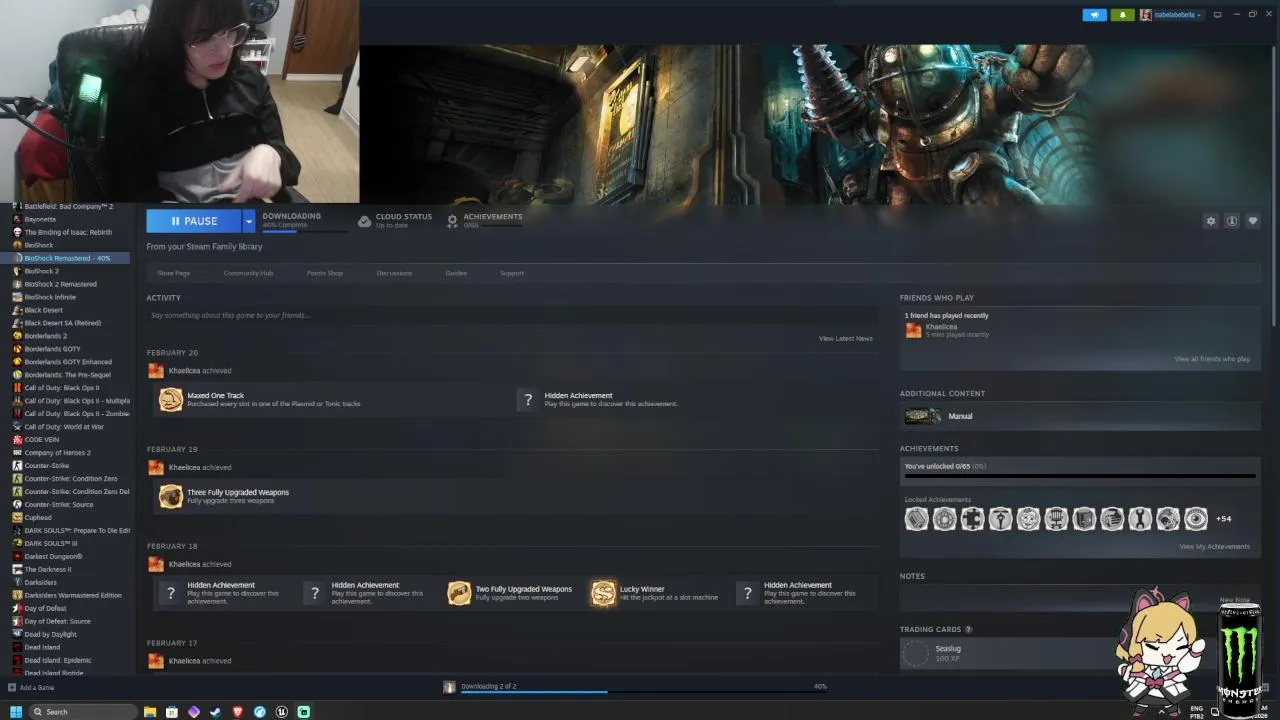The image size is (1280, 720).
Task: Click Three Fully Upgraded Weapons achievement icon
Action: coord(171,497)
